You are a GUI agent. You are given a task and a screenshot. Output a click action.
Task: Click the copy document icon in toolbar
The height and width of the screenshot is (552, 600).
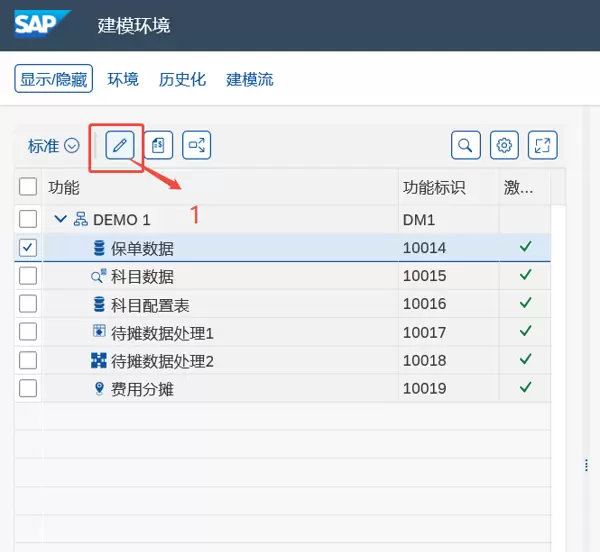[x=159, y=146]
